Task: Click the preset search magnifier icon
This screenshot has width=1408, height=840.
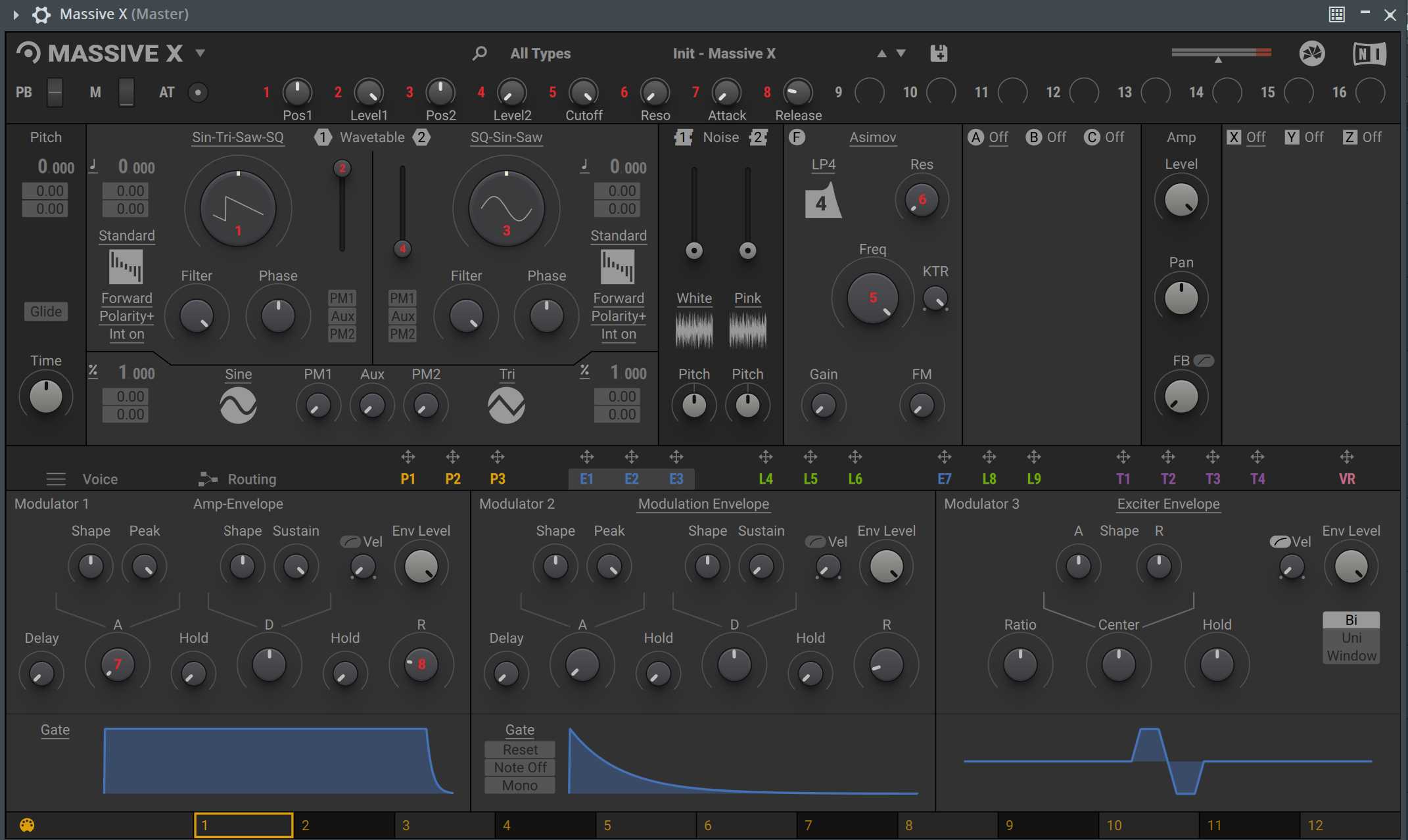Action: [x=480, y=53]
